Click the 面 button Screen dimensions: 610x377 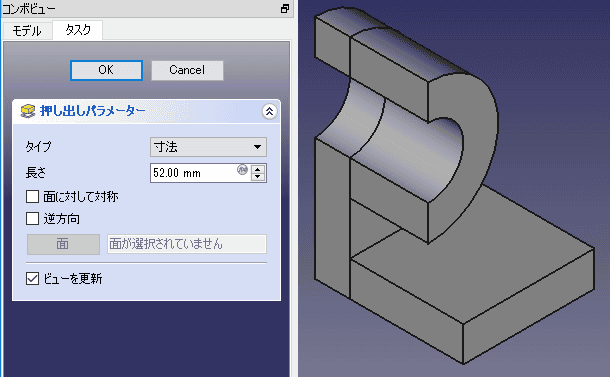click(x=63, y=244)
